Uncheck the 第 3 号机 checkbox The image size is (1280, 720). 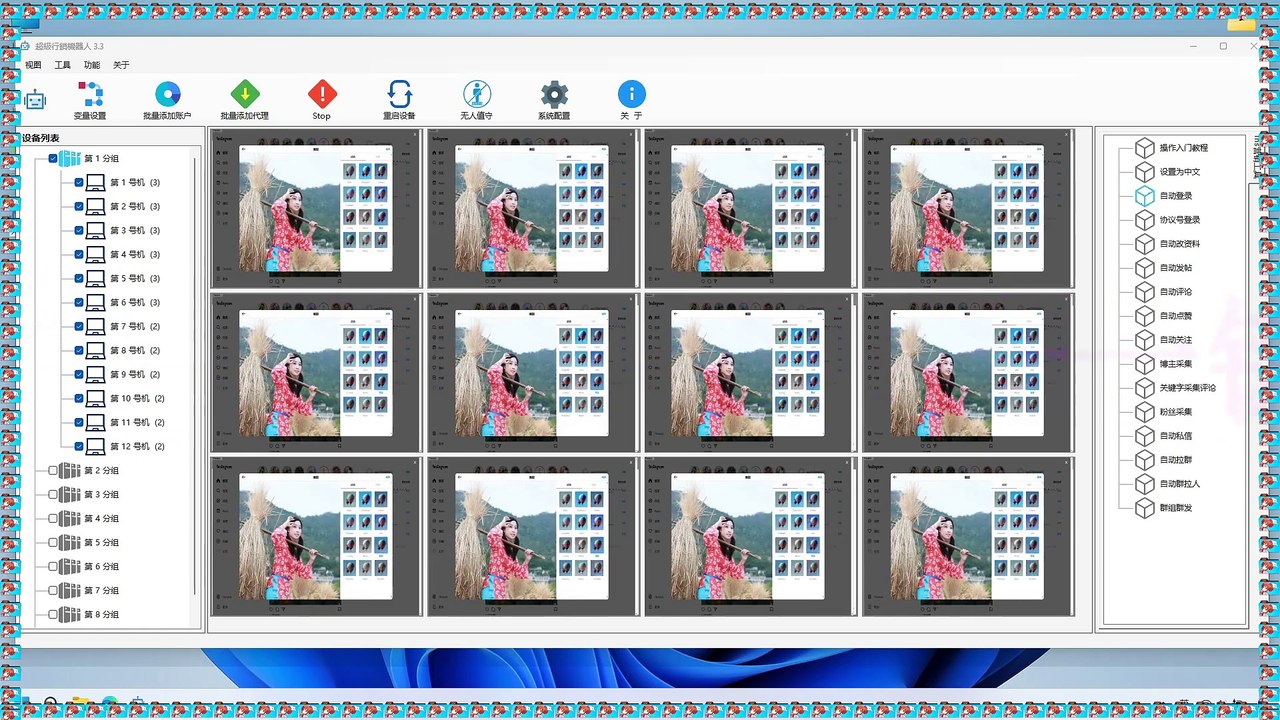tap(79, 231)
